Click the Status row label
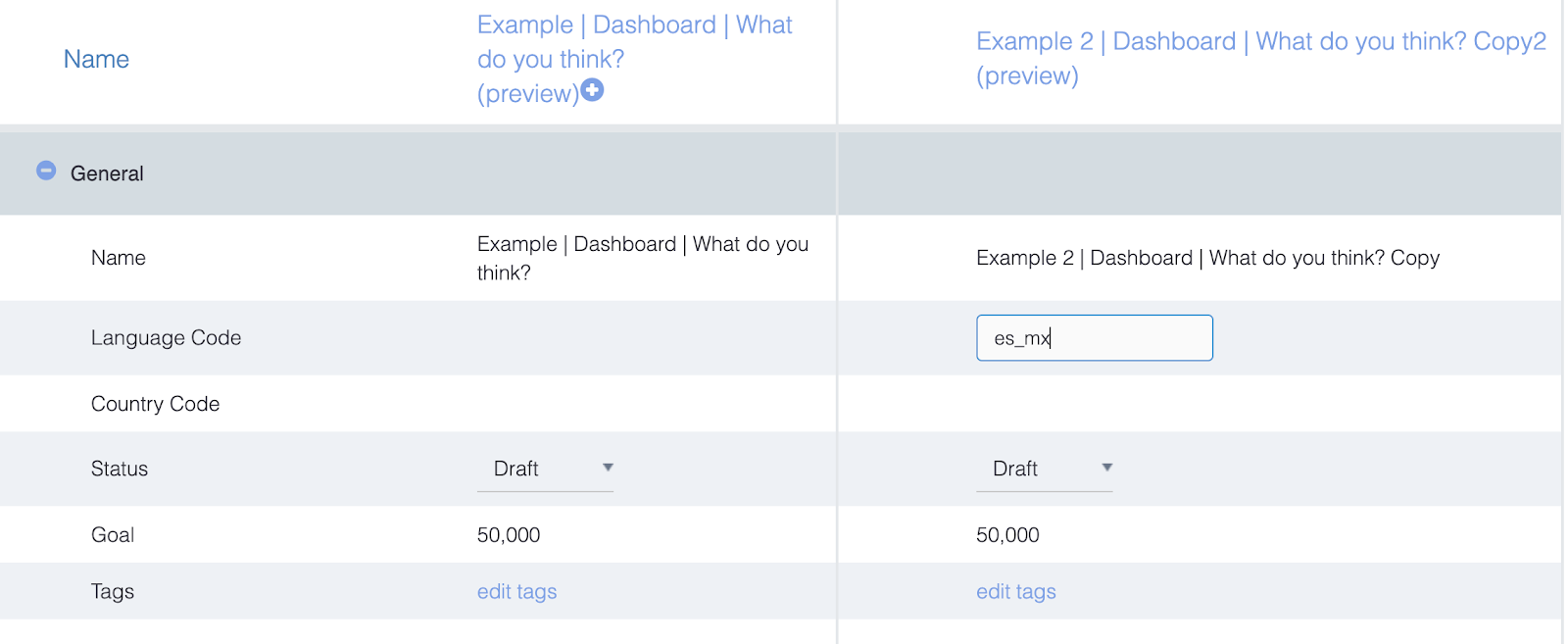The width and height of the screenshot is (1568, 644). (120, 469)
